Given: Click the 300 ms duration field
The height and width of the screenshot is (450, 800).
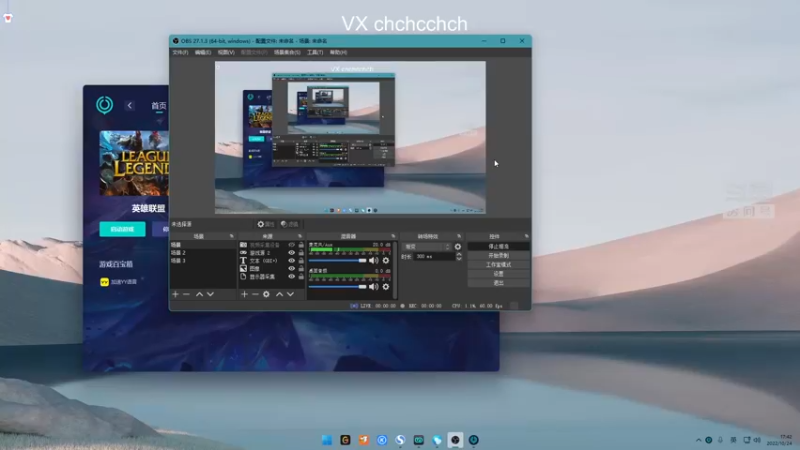Looking at the screenshot, I should coord(434,257).
